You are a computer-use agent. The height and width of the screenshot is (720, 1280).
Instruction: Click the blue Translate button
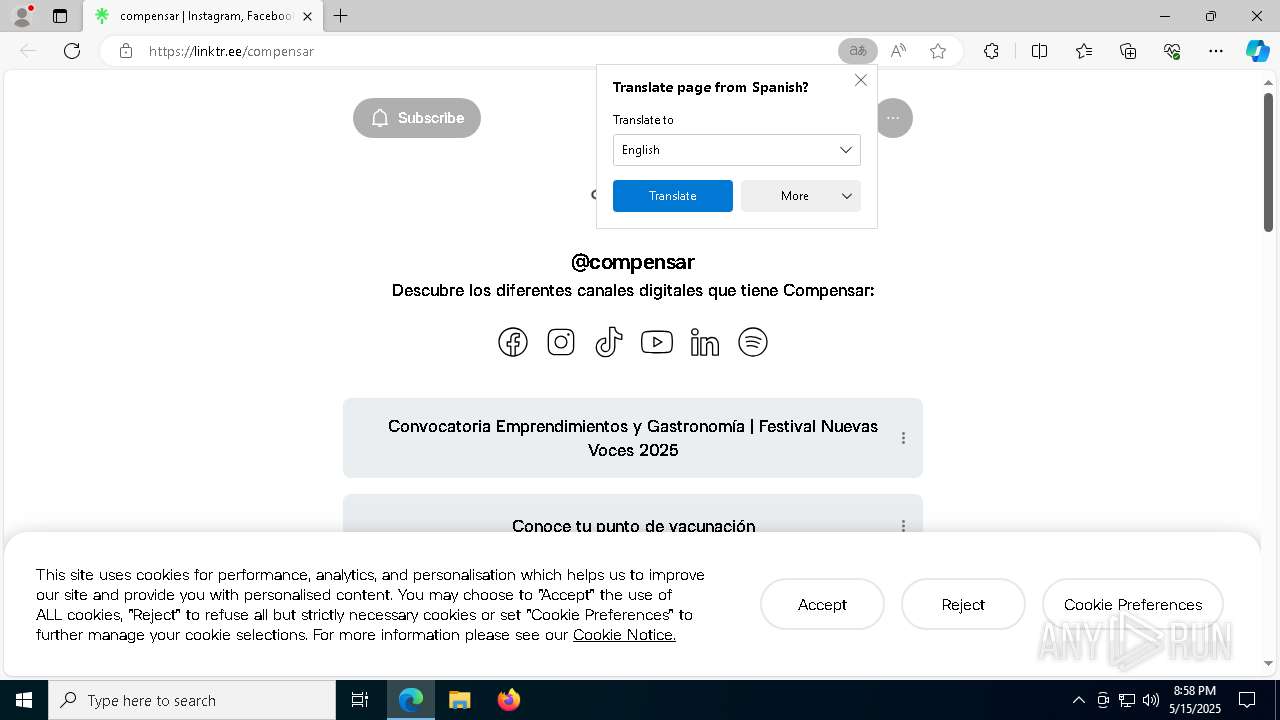[x=673, y=196]
